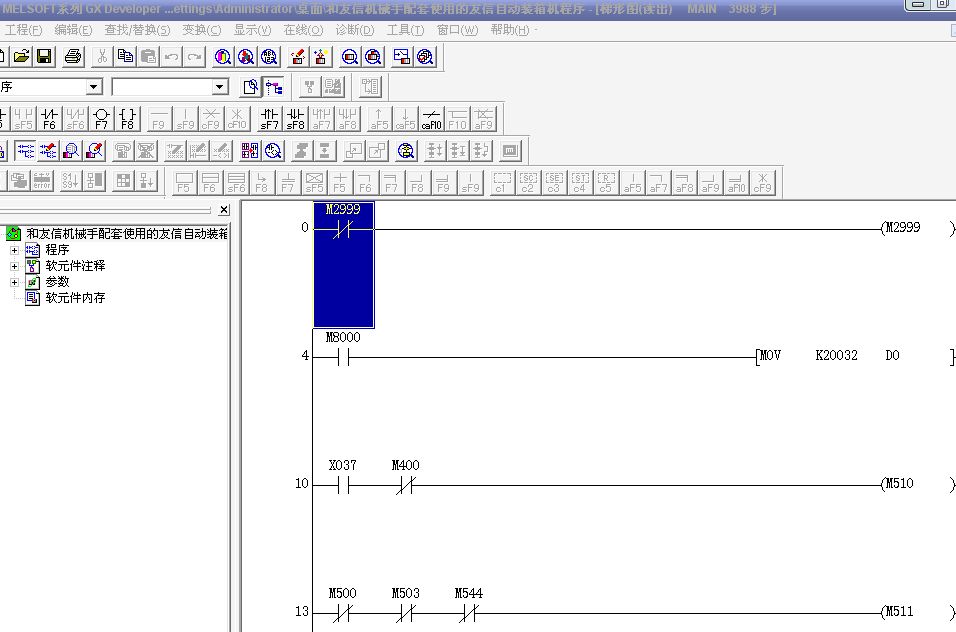Close the project panel with X button
Image resolution: width=956 pixels, height=632 pixels.
[224, 210]
